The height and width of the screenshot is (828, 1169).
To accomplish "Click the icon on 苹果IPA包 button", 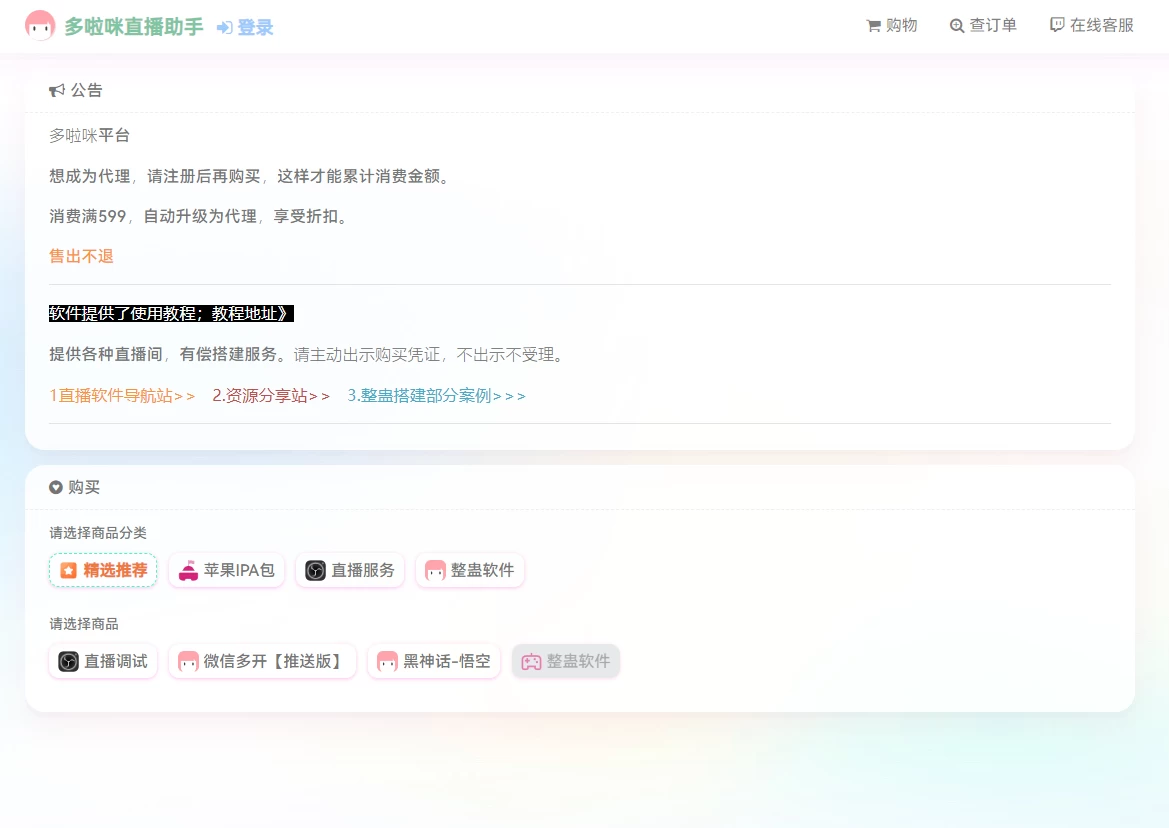I will click(189, 570).
